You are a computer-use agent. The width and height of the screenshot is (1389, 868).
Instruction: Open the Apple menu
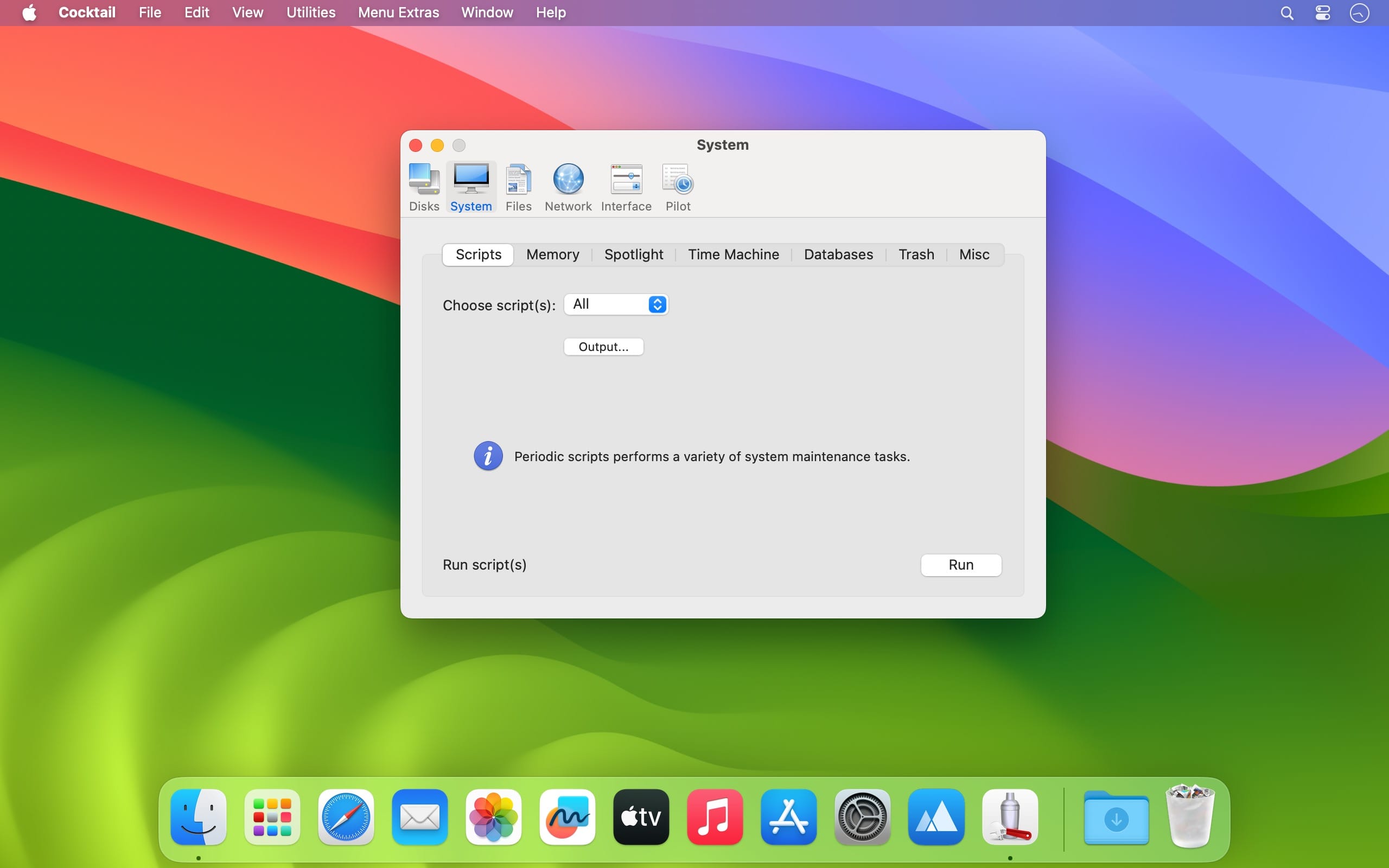coord(29,12)
